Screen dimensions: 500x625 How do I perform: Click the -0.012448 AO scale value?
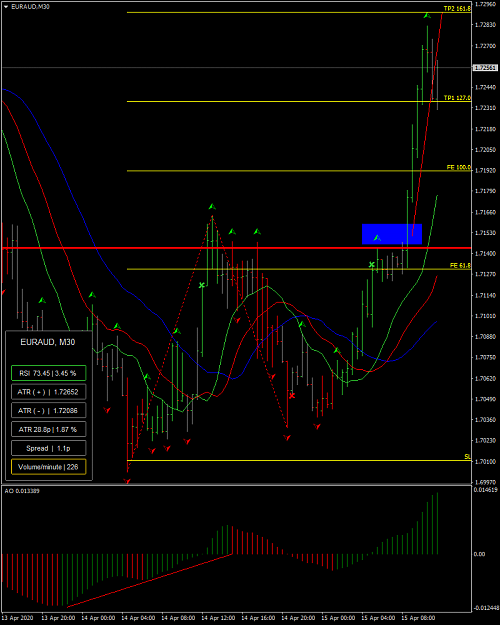(485, 608)
